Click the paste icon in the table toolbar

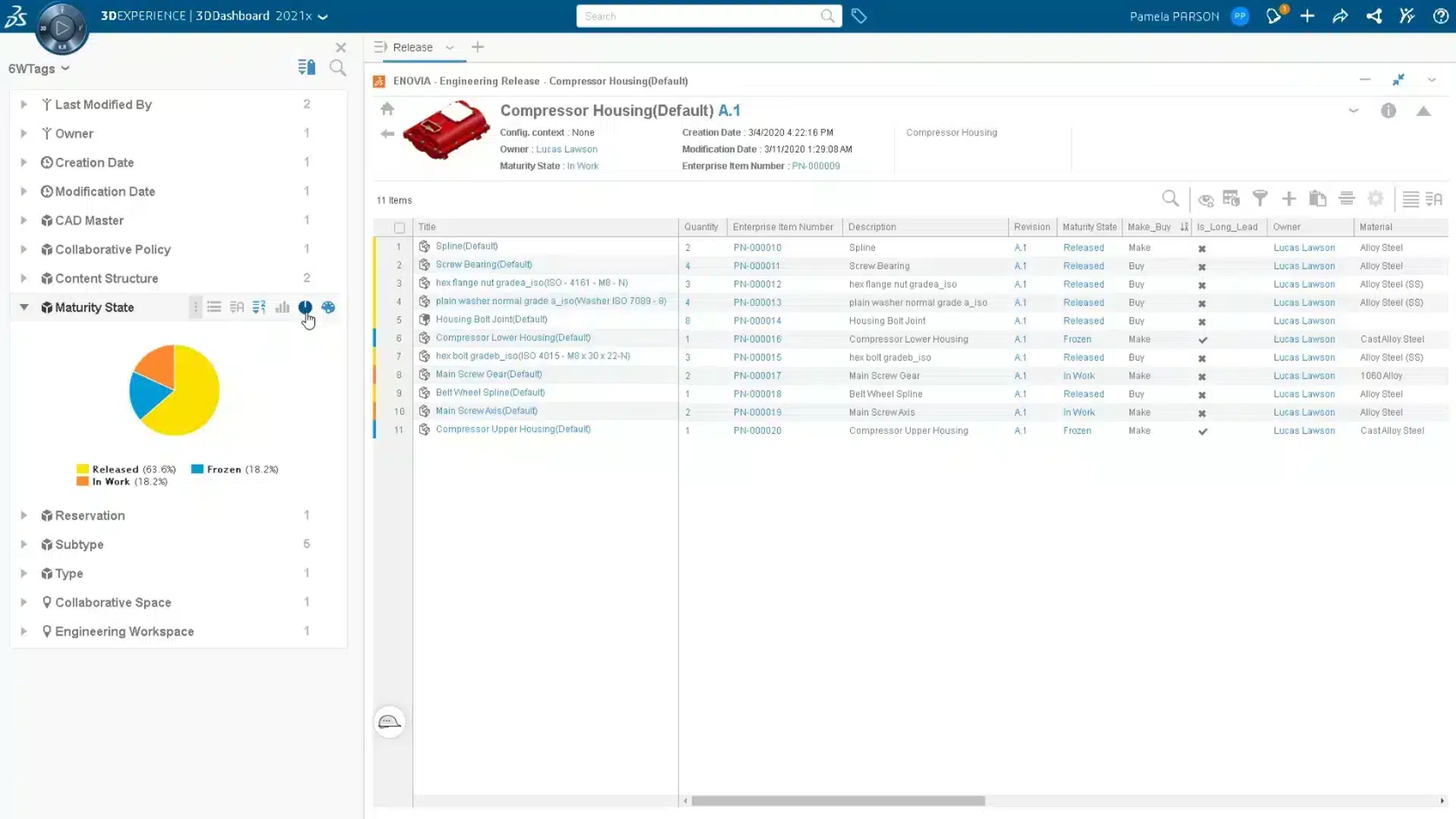(1317, 199)
